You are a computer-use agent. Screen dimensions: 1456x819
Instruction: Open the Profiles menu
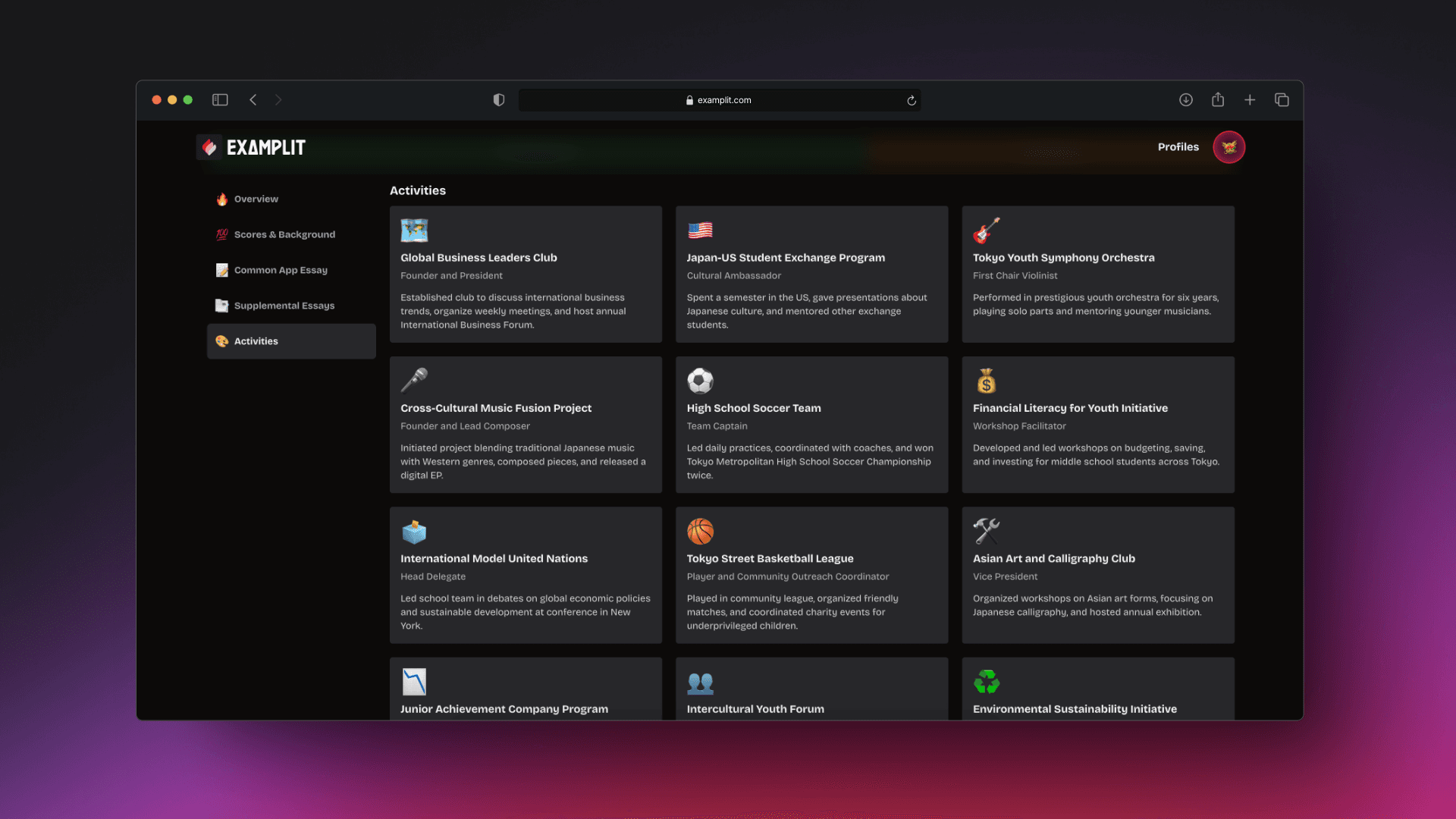[1178, 147]
